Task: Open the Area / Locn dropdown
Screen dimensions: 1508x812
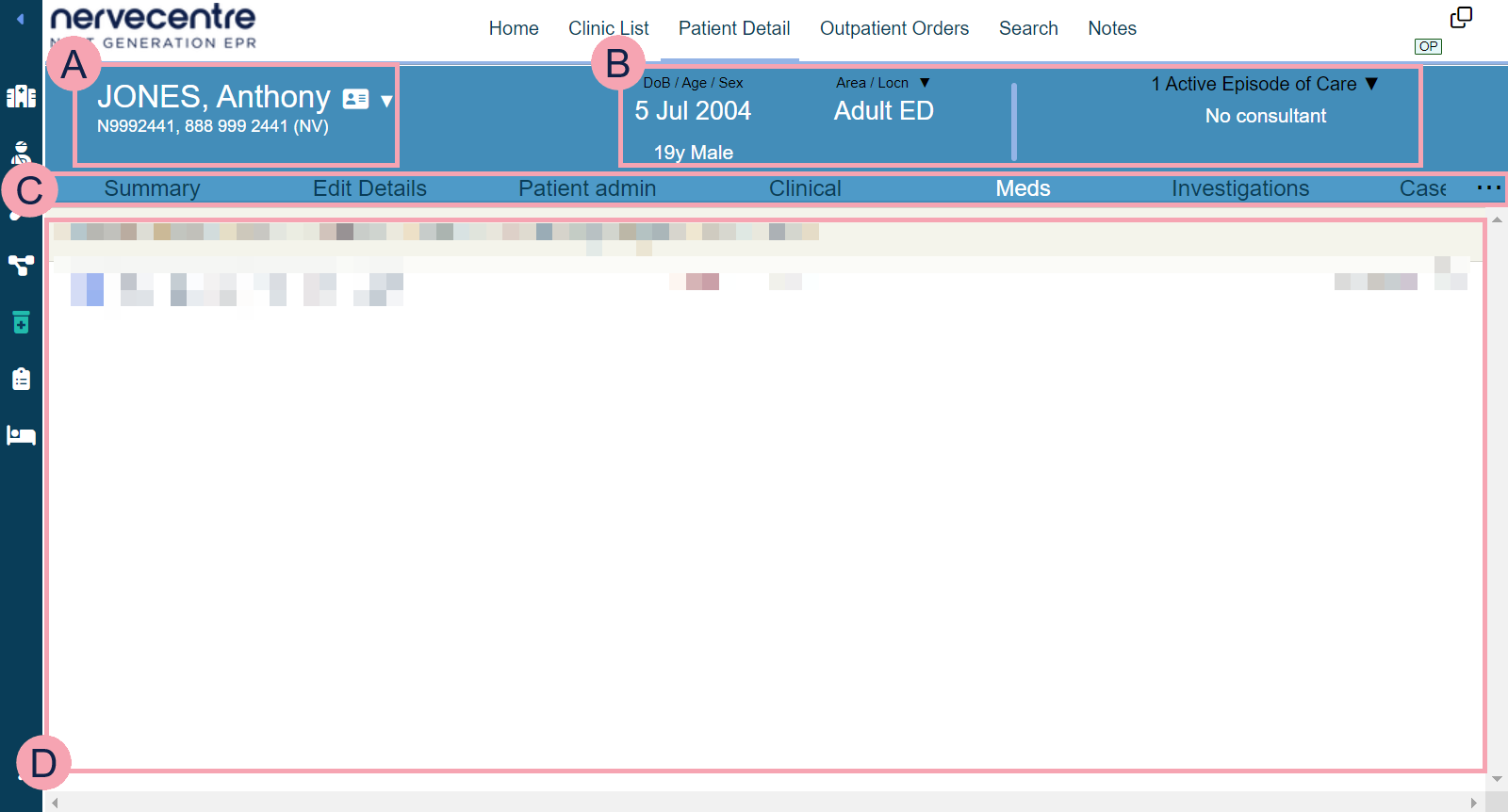Action: coord(925,83)
